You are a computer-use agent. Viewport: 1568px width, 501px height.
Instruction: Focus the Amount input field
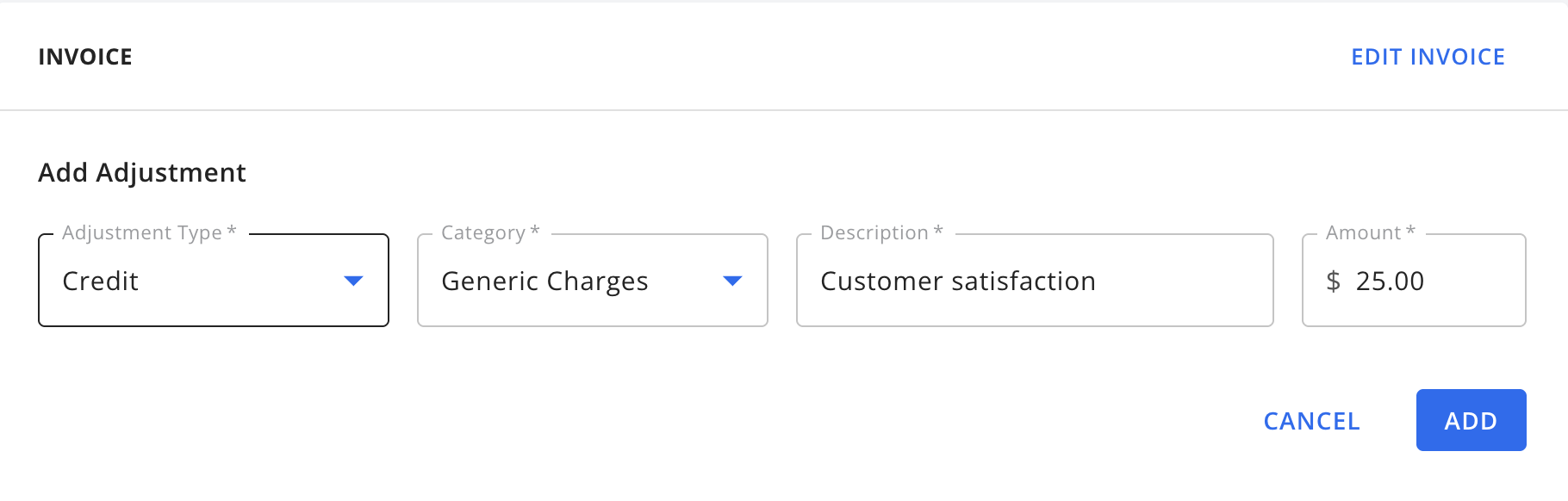[1465, 281]
